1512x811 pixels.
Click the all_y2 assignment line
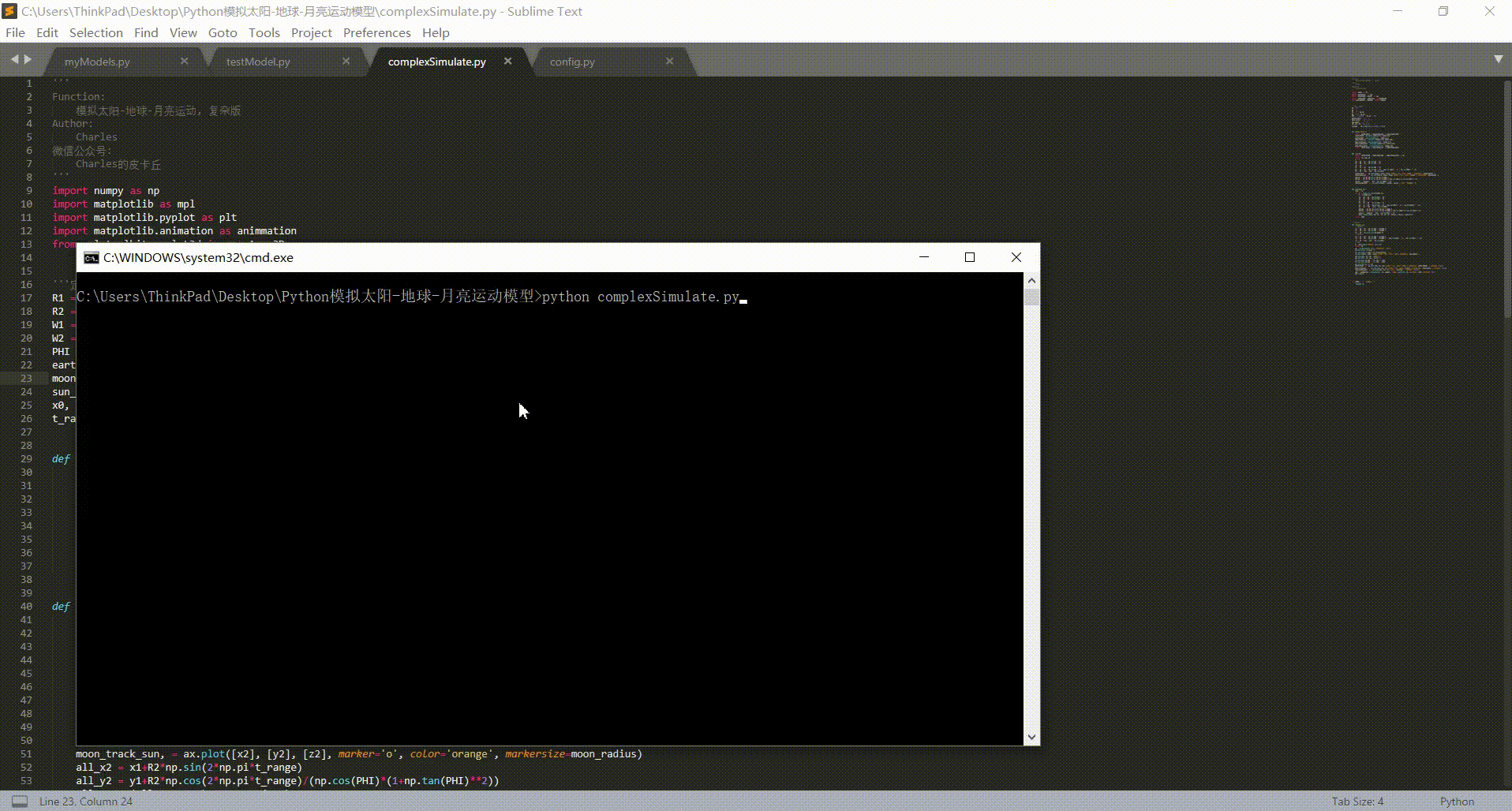tap(287, 780)
